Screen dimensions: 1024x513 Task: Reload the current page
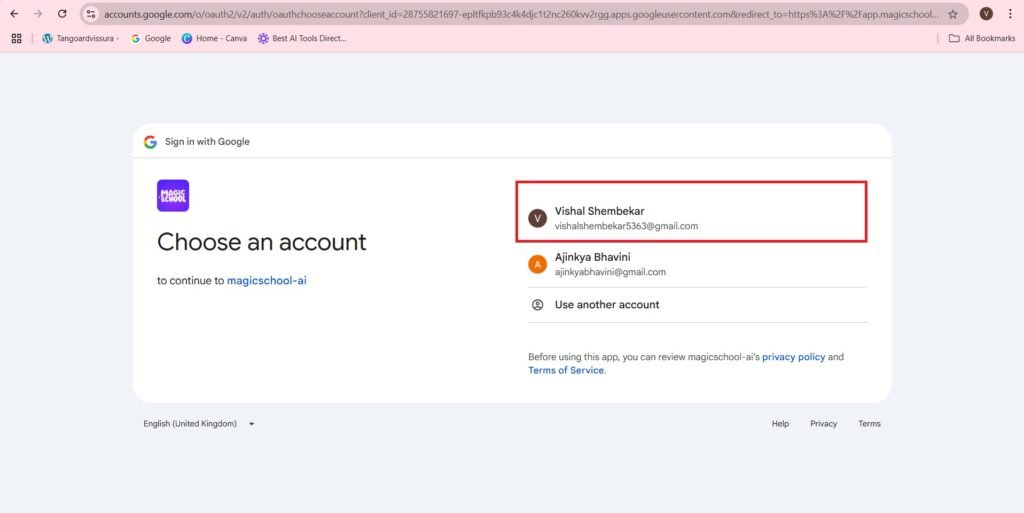click(62, 14)
